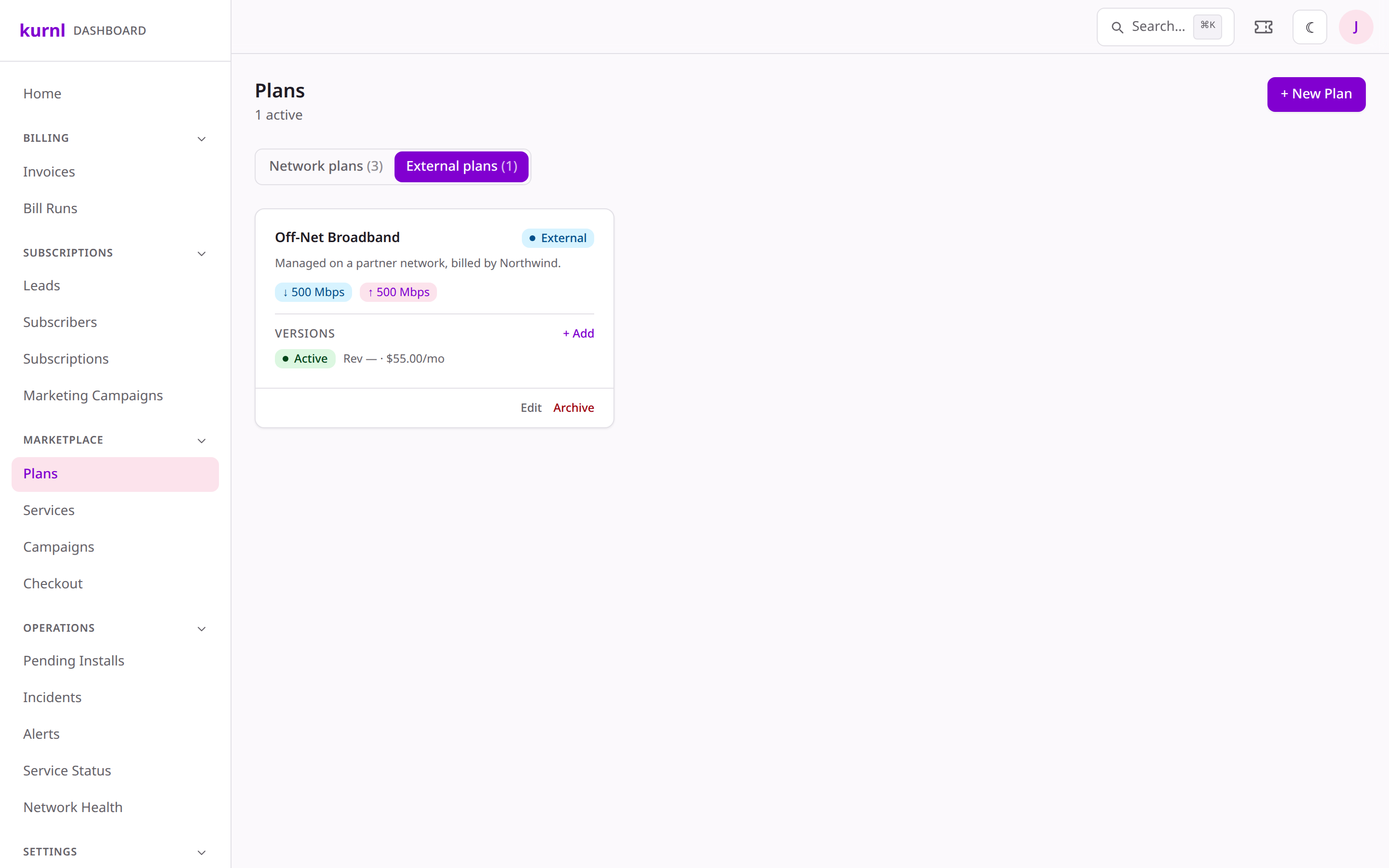Click the DASHBOARD label

click(109, 31)
